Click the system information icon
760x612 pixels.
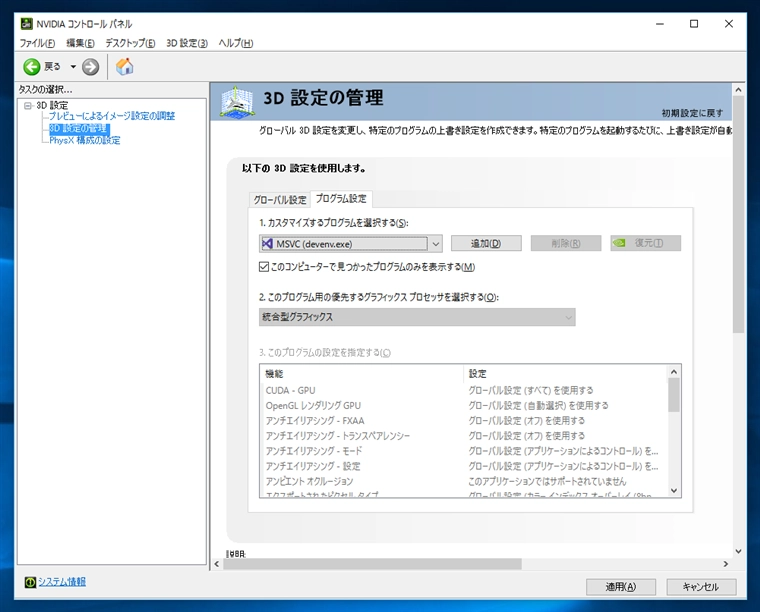[x=30, y=582]
